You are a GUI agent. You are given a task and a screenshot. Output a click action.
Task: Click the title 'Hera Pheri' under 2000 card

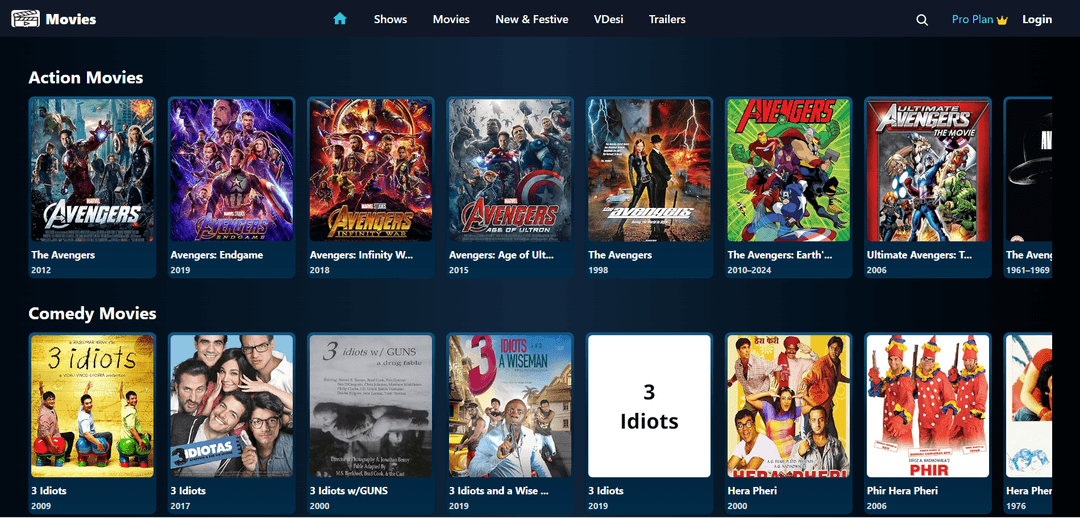click(752, 491)
